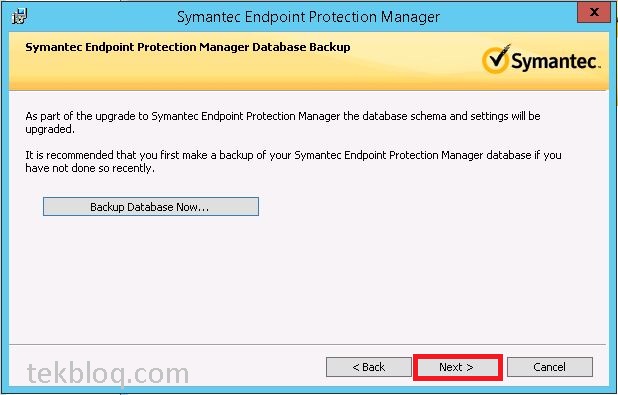Viewport: 618px width, 395px height.
Task: Click the yellow Symantec checkmark logo
Action: click(496, 59)
